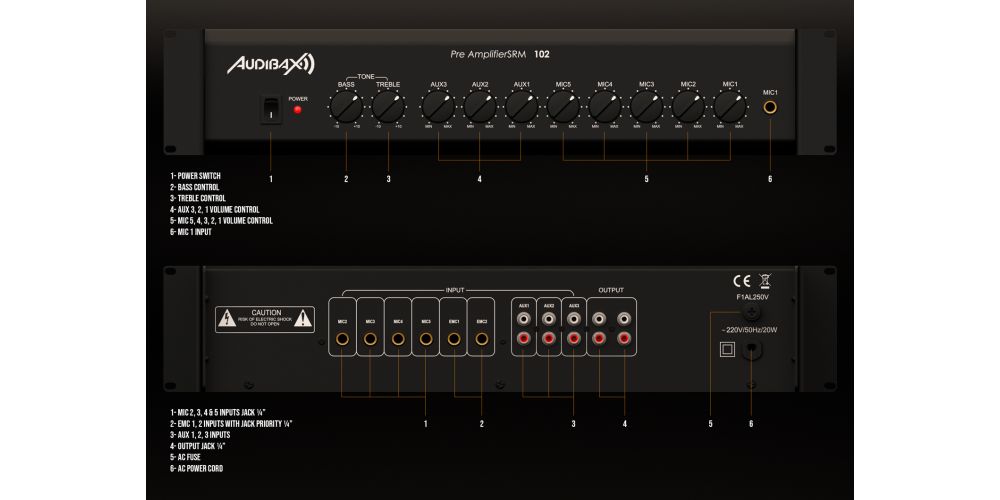Click legend line '3- Treble Control'
The image size is (1000, 500).
pyautogui.click(x=198, y=198)
